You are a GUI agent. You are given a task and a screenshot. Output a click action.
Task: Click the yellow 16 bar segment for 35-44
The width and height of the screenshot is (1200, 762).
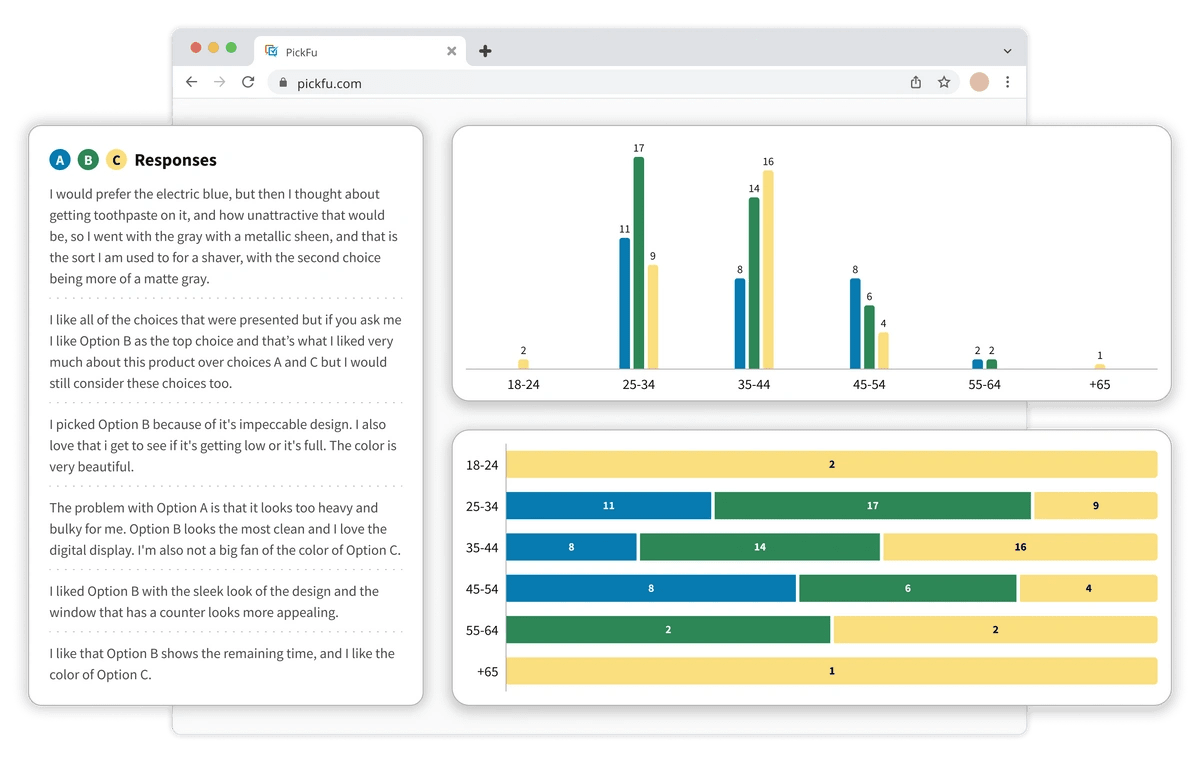tap(1019, 547)
